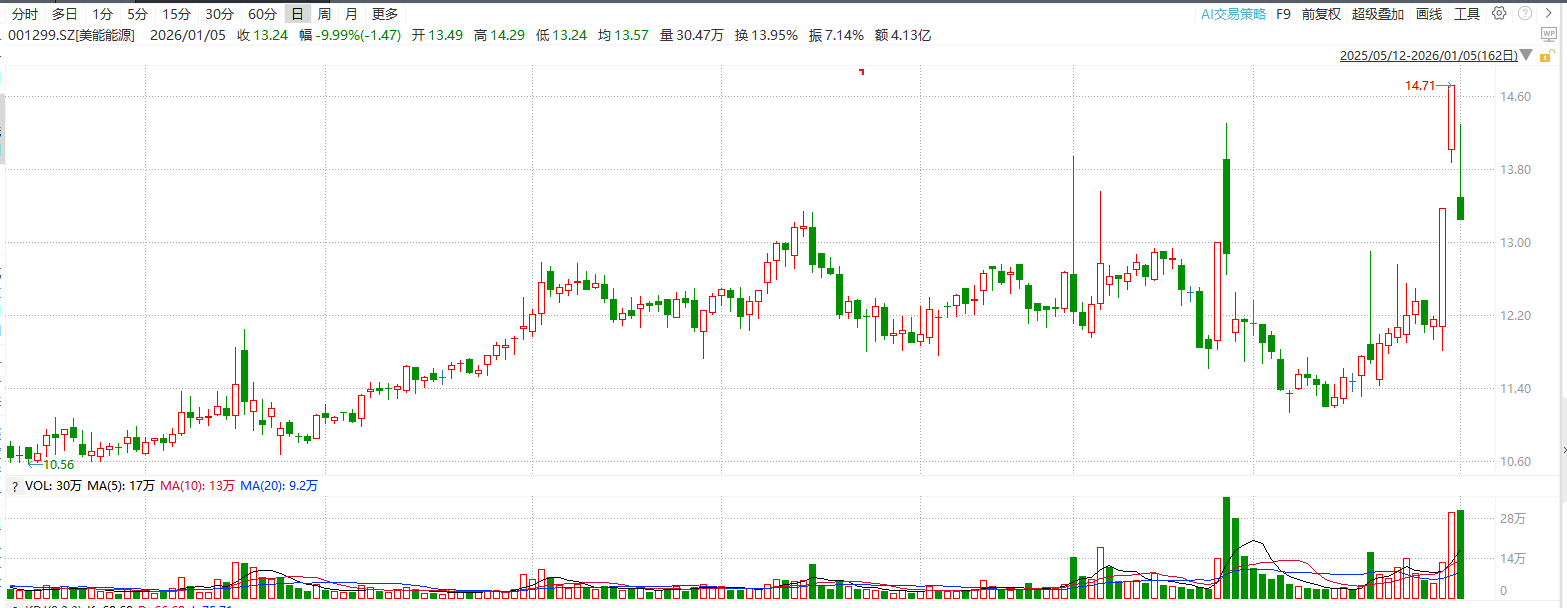1567x608 pixels.
Task: Click change value -9.99%(-1.47)
Action: click(x=358, y=35)
